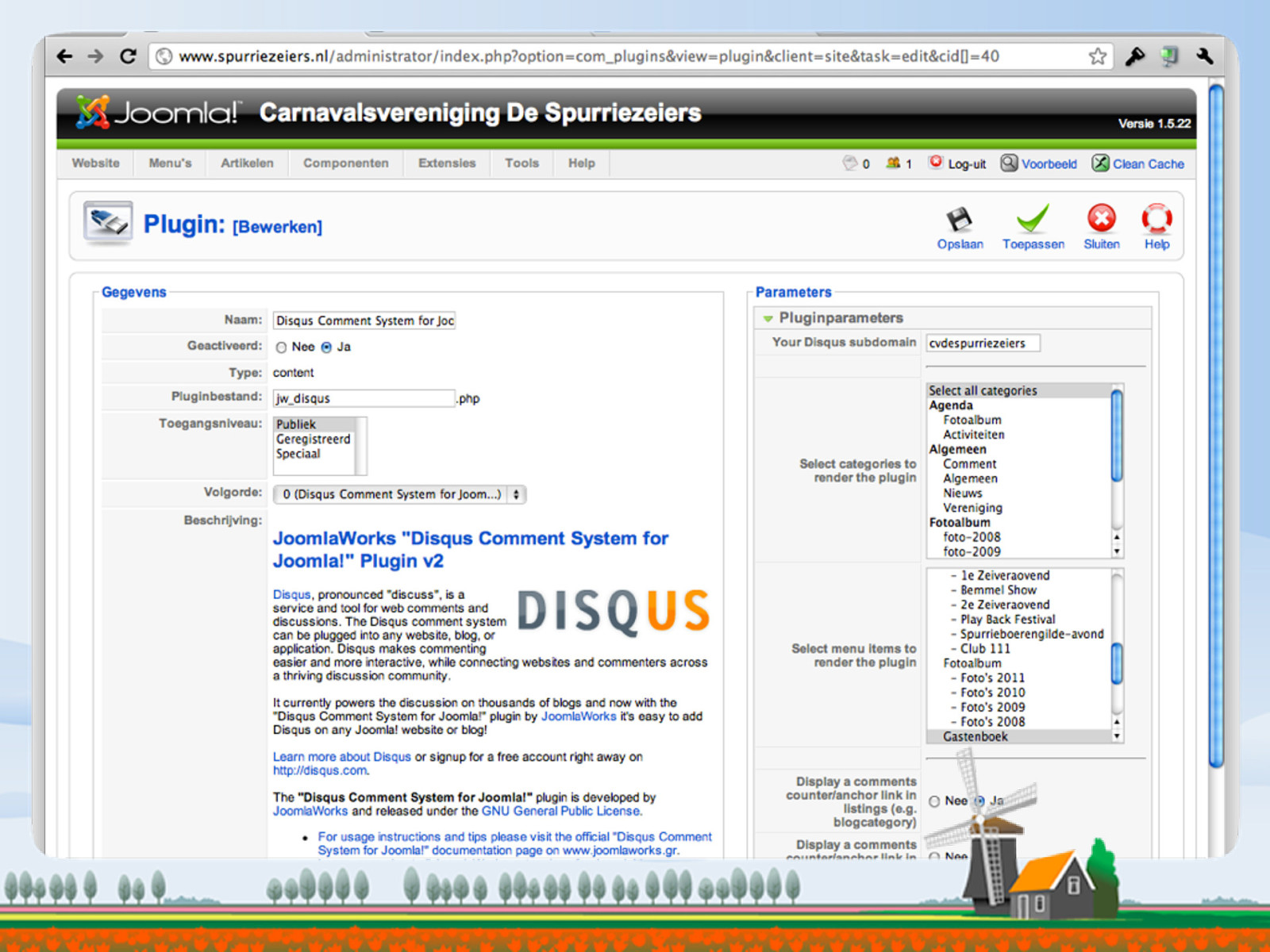Screen dimensions: 1270x952
Task: Open the Volgorde ordering dropdown
Action: (x=399, y=494)
